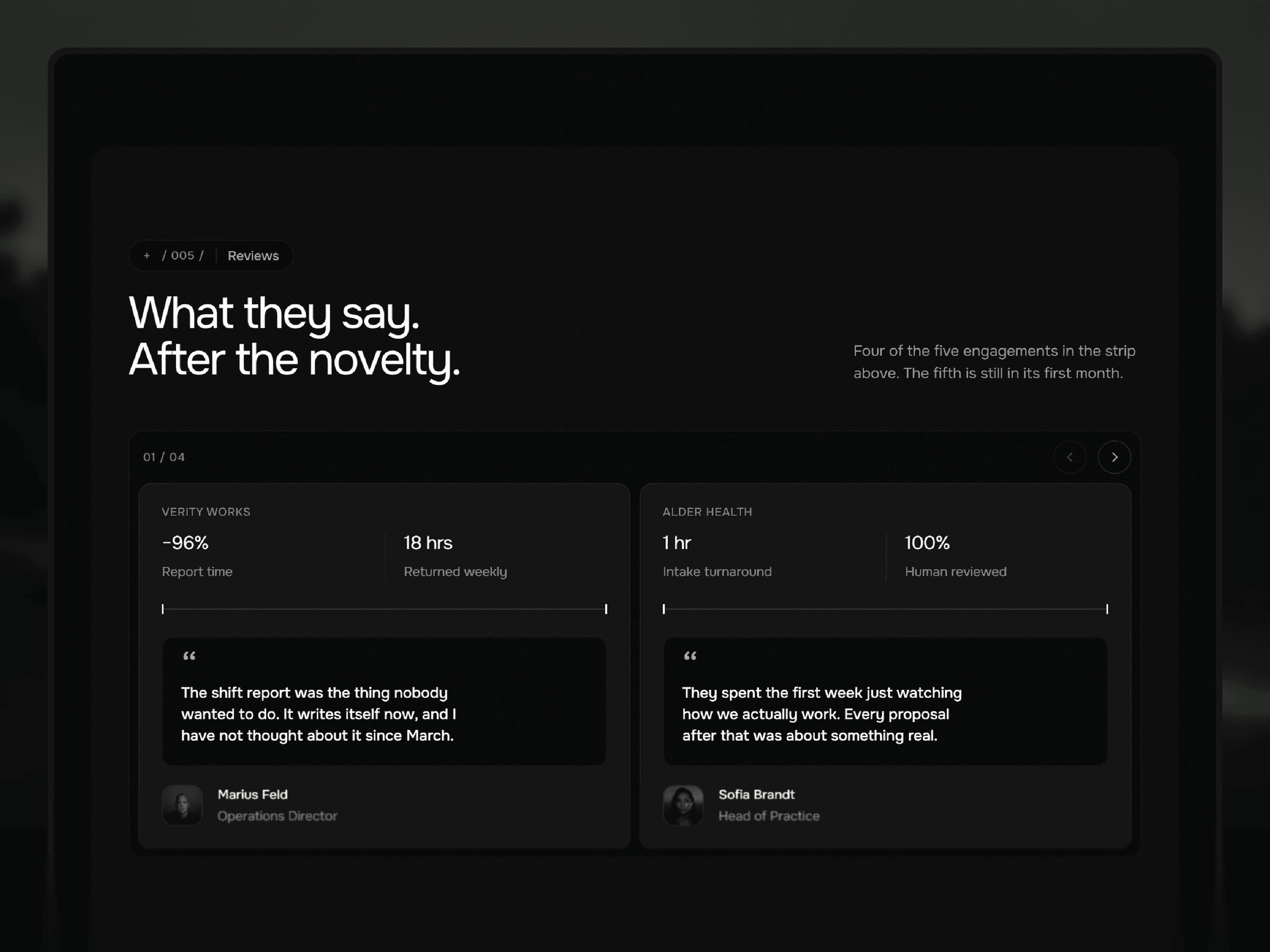Open Marius Feld's avatar photo
Image resolution: width=1270 pixels, height=952 pixels.
point(182,805)
